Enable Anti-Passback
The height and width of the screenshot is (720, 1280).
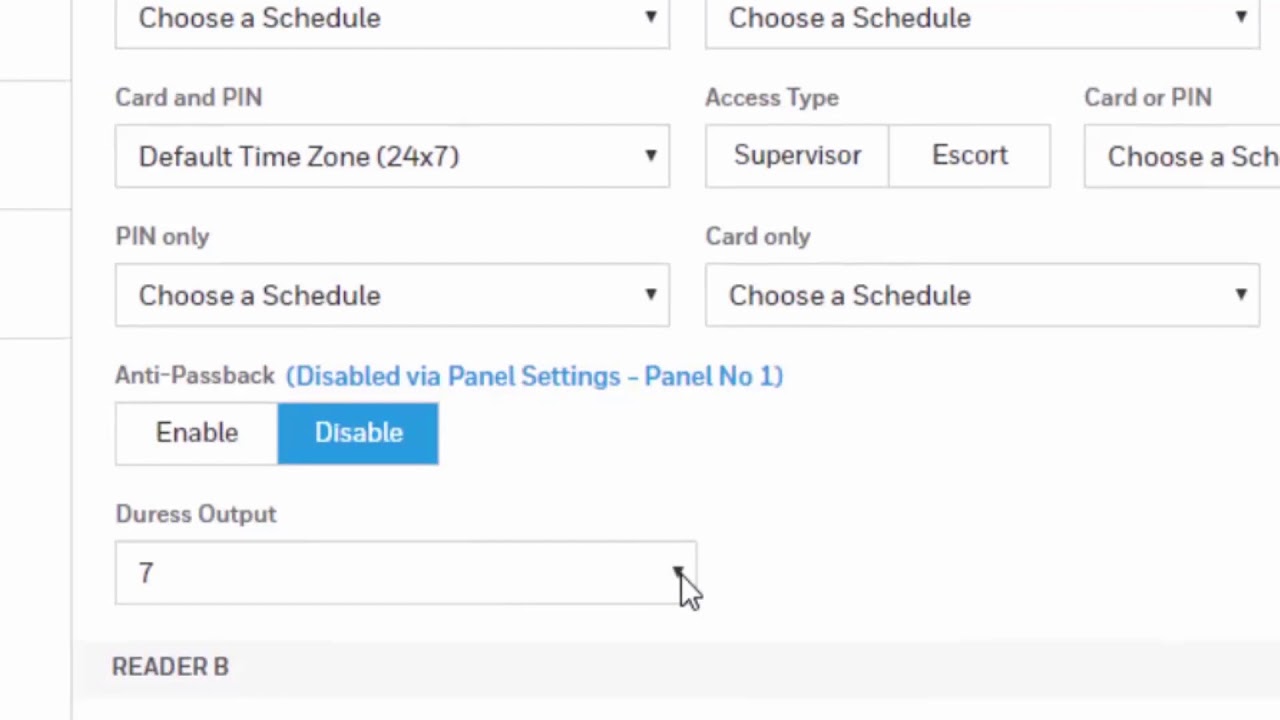pyautogui.click(x=196, y=433)
